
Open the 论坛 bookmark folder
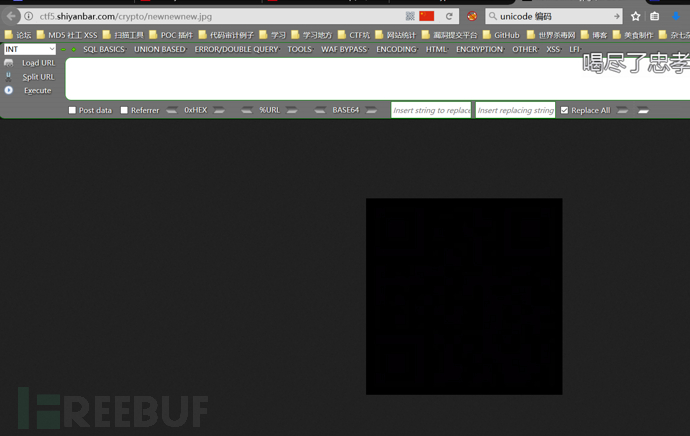(x=18, y=35)
